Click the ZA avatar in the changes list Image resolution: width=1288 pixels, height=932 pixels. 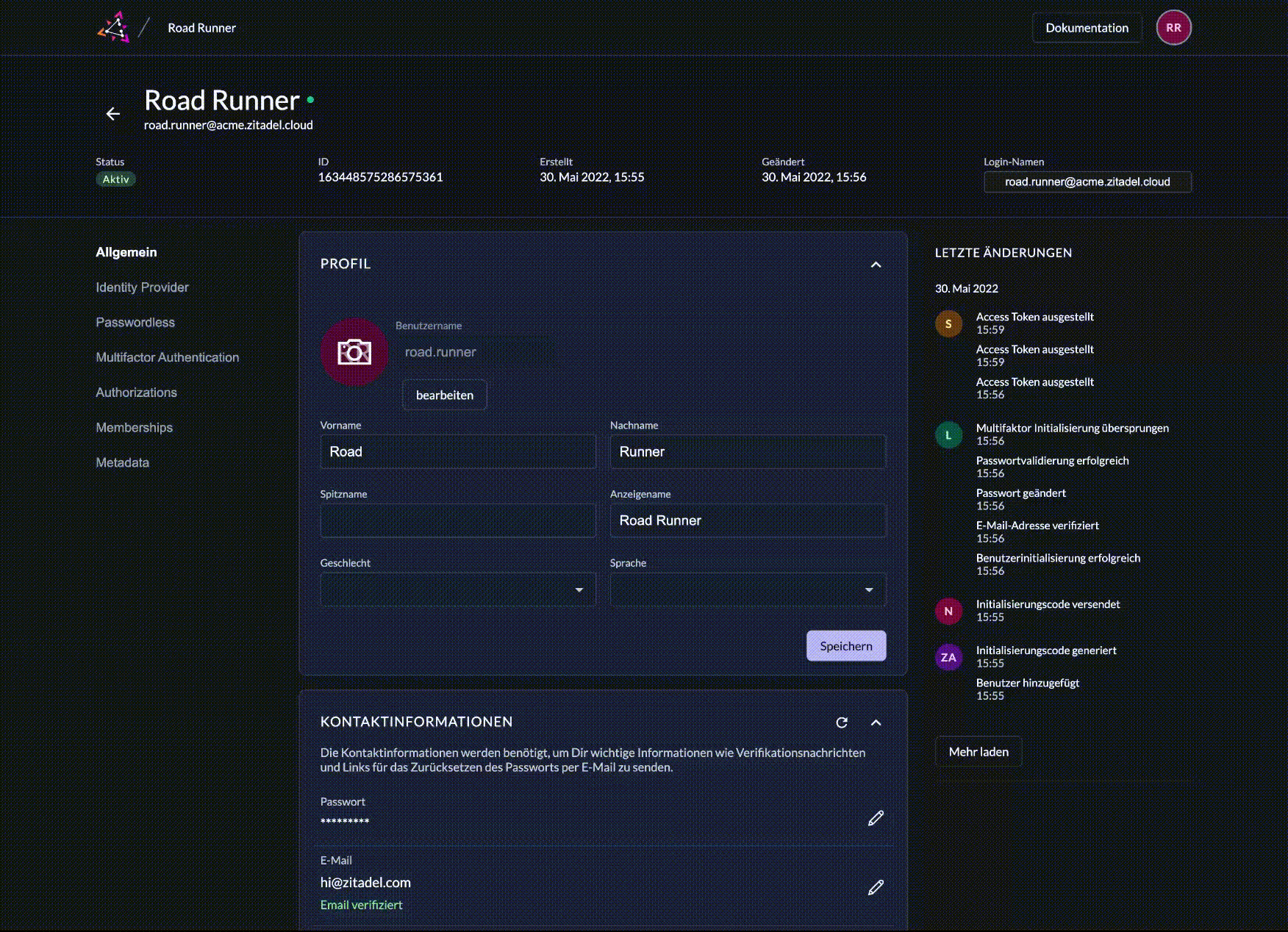(948, 657)
